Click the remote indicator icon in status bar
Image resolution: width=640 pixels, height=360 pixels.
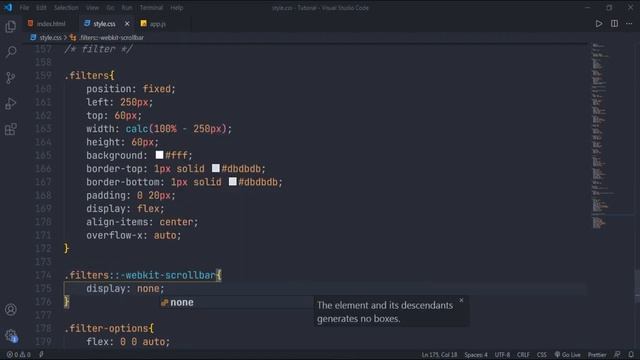(41, 355)
